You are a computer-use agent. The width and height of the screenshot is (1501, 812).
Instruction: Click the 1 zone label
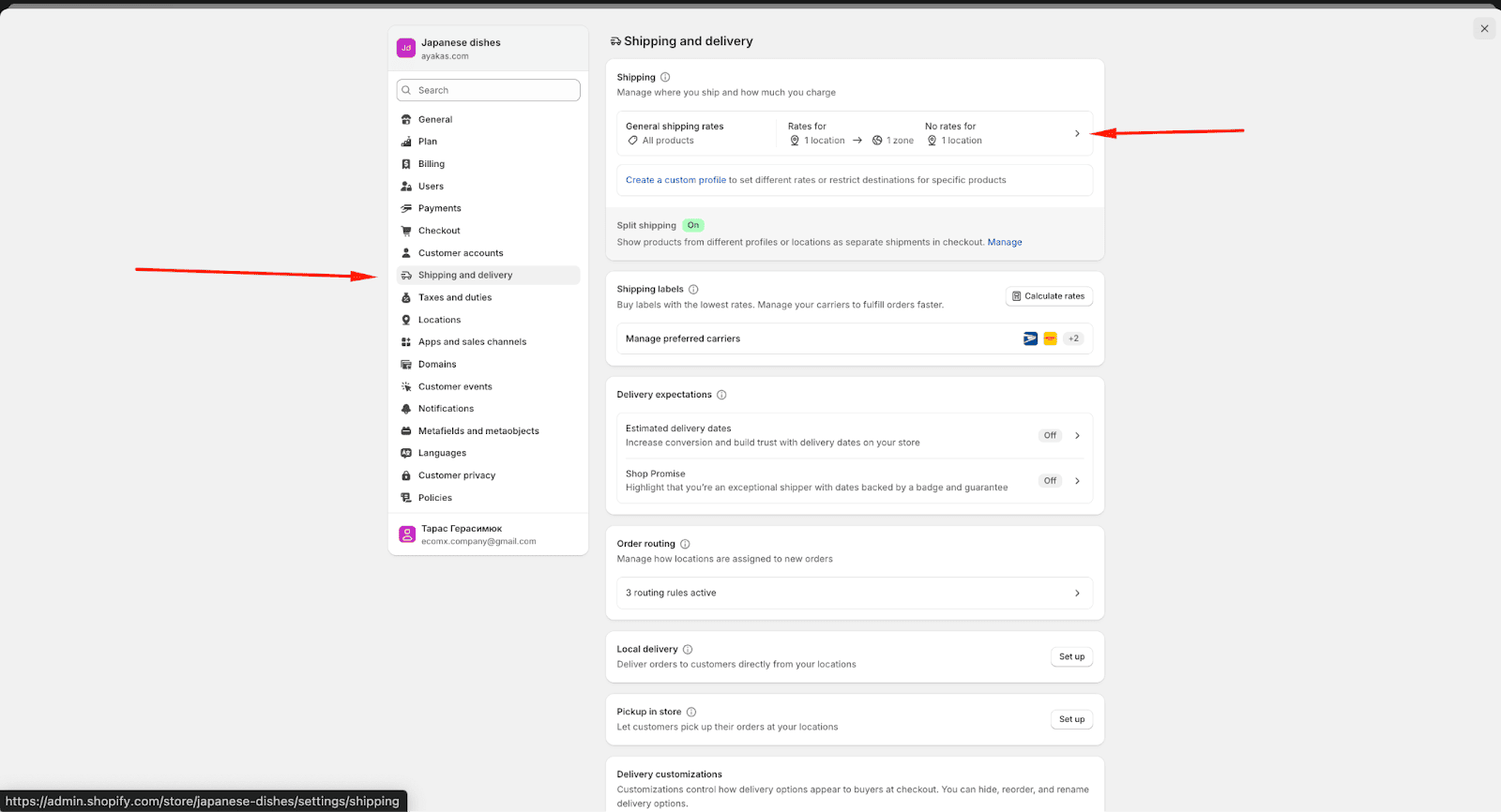click(900, 141)
